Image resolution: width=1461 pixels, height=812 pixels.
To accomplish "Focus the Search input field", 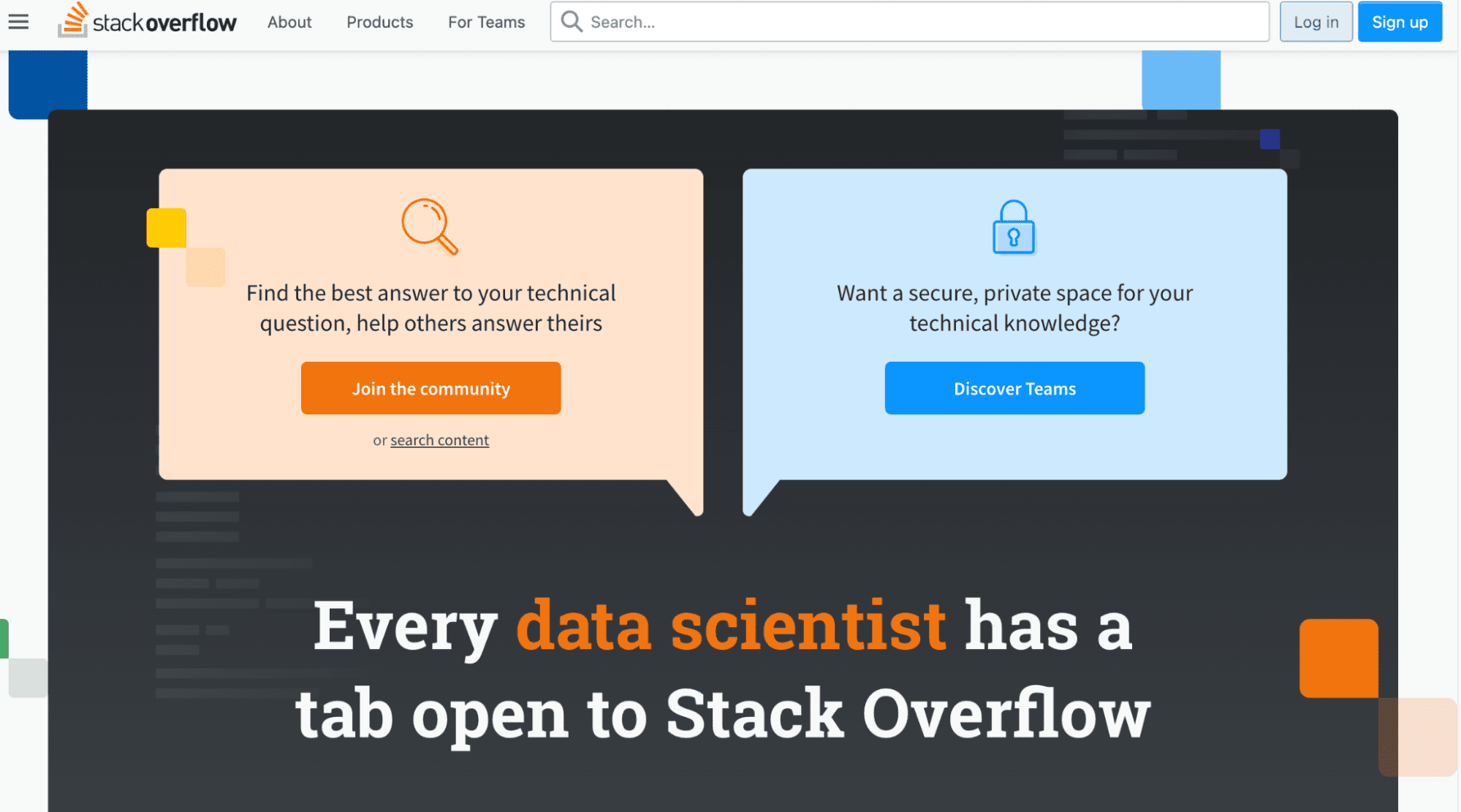I will pos(910,22).
